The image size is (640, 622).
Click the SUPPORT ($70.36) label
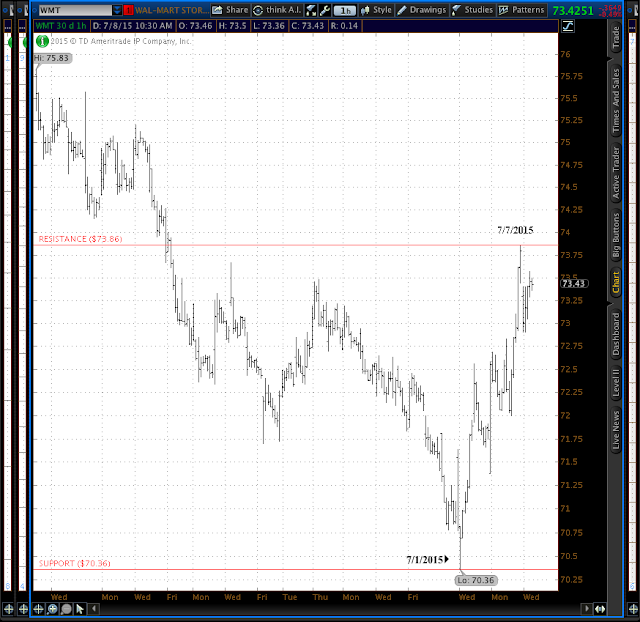(74, 563)
